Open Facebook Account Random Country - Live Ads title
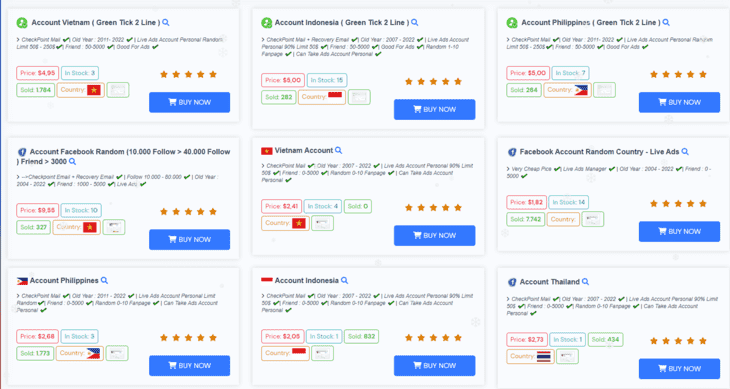Viewport: 730px width, 389px height. (x=599, y=152)
